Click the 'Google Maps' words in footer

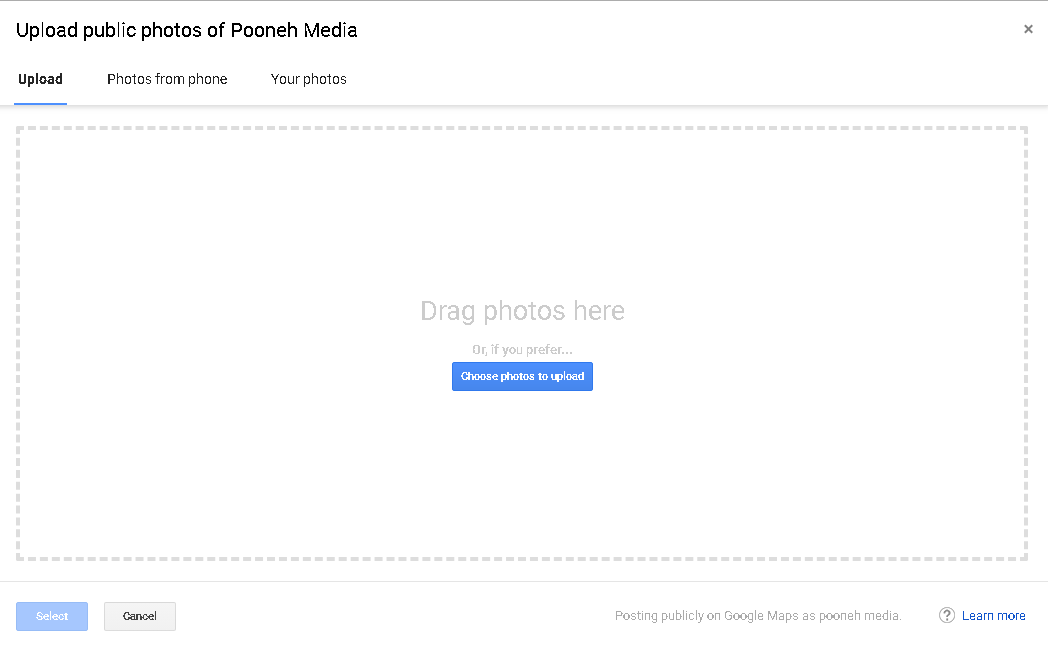coord(761,616)
